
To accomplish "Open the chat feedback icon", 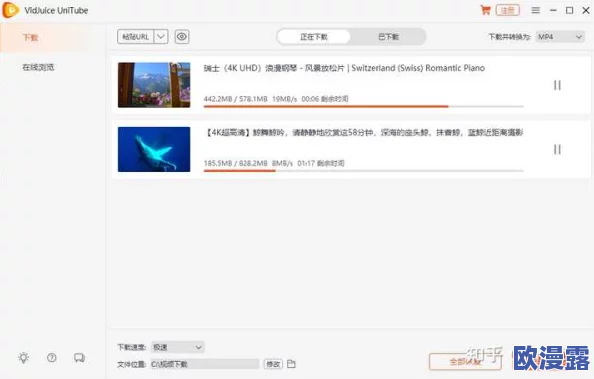I will pyautogui.click(x=79, y=358).
